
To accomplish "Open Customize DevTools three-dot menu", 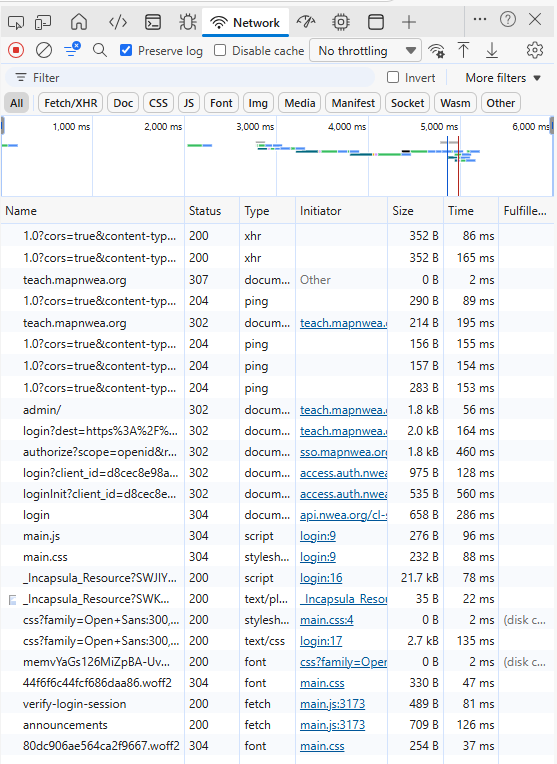I will point(480,19).
